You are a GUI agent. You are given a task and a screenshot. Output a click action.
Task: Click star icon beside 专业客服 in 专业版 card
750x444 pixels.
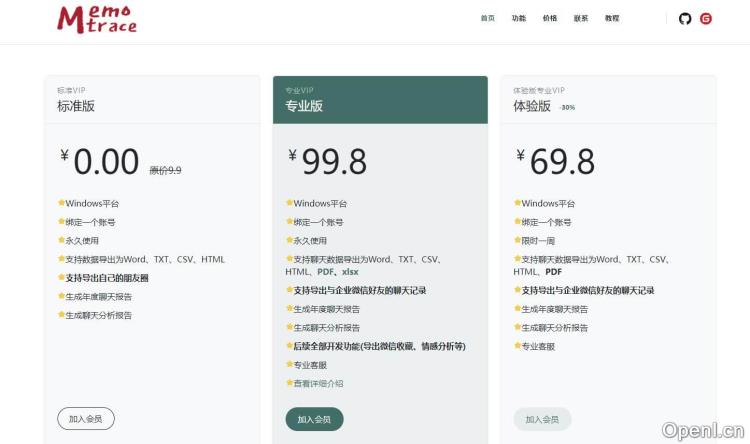(x=289, y=365)
